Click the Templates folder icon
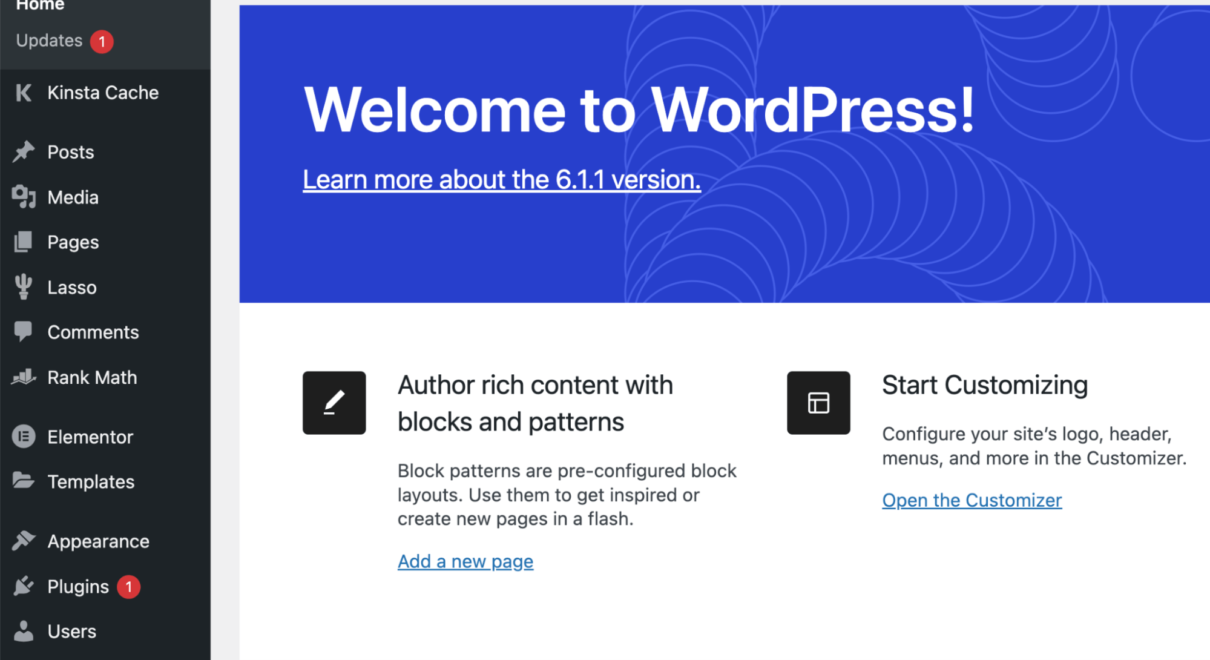The height and width of the screenshot is (660, 1210). [23, 481]
